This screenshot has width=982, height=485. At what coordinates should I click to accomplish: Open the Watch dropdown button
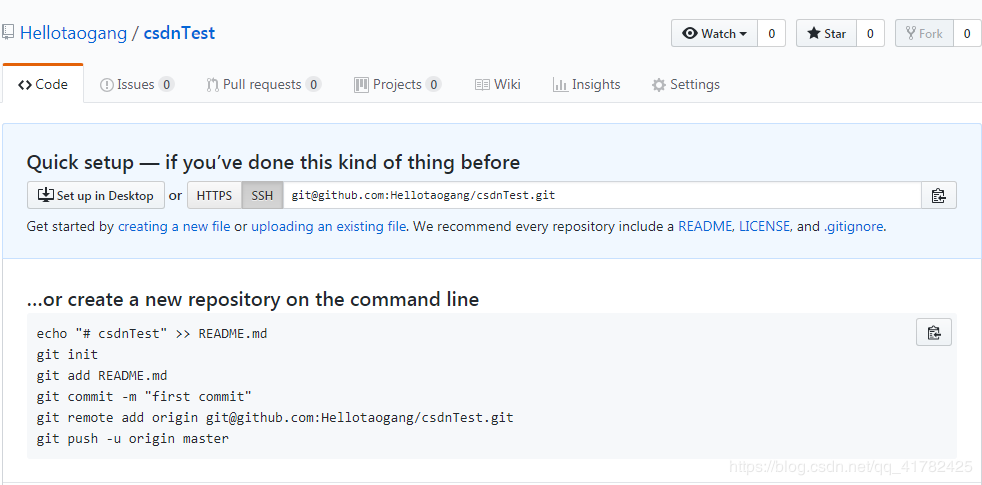714,33
